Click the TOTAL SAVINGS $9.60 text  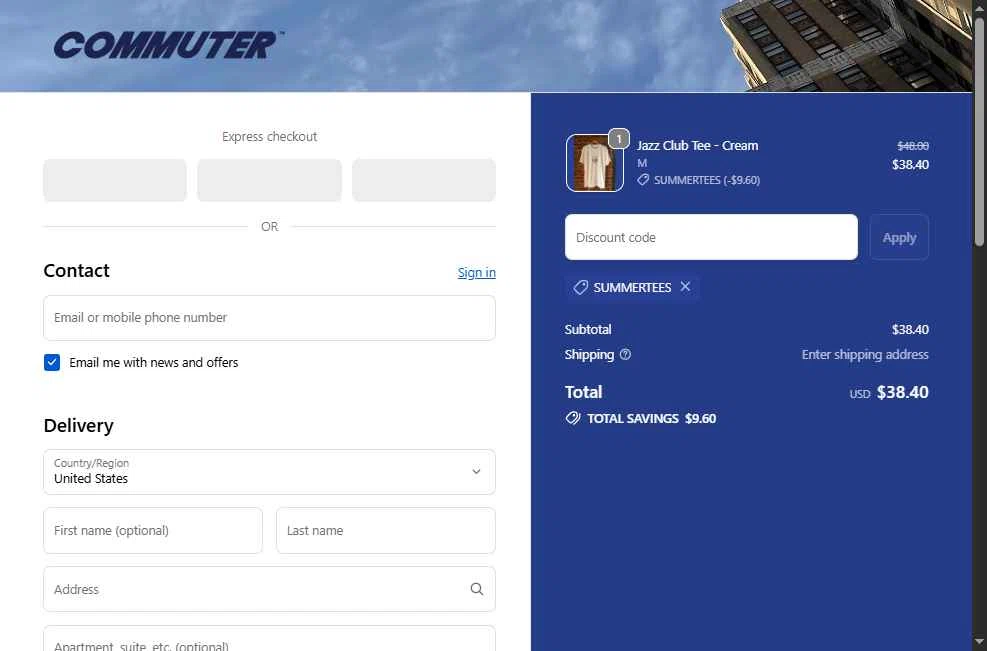[651, 419]
